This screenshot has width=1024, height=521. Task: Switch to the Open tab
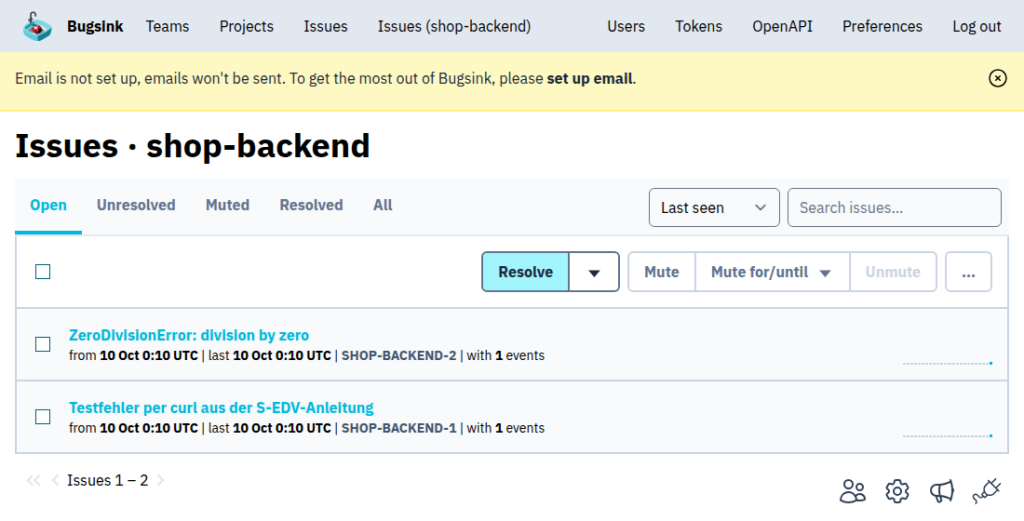(x=48, y=205)
